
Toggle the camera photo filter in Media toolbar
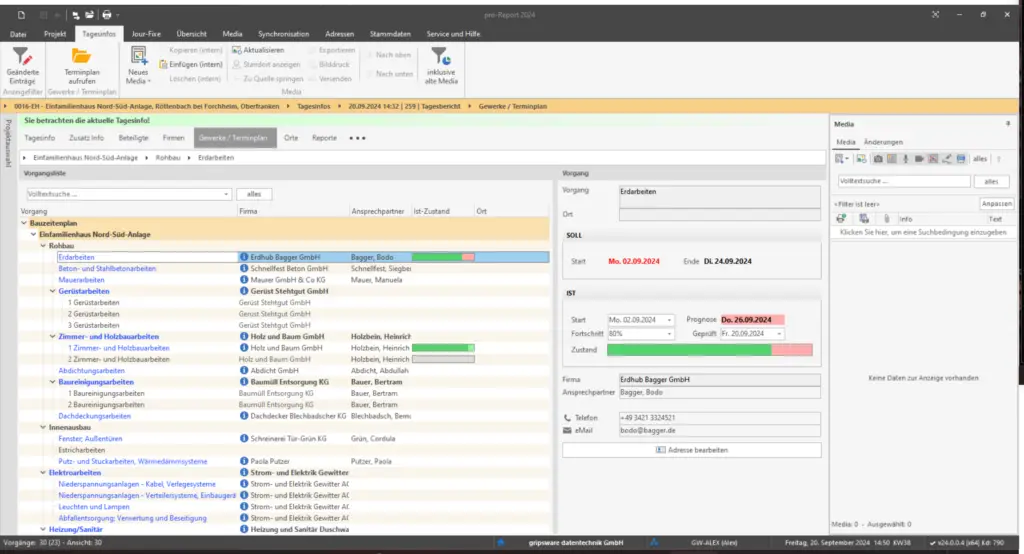(878, 159)
